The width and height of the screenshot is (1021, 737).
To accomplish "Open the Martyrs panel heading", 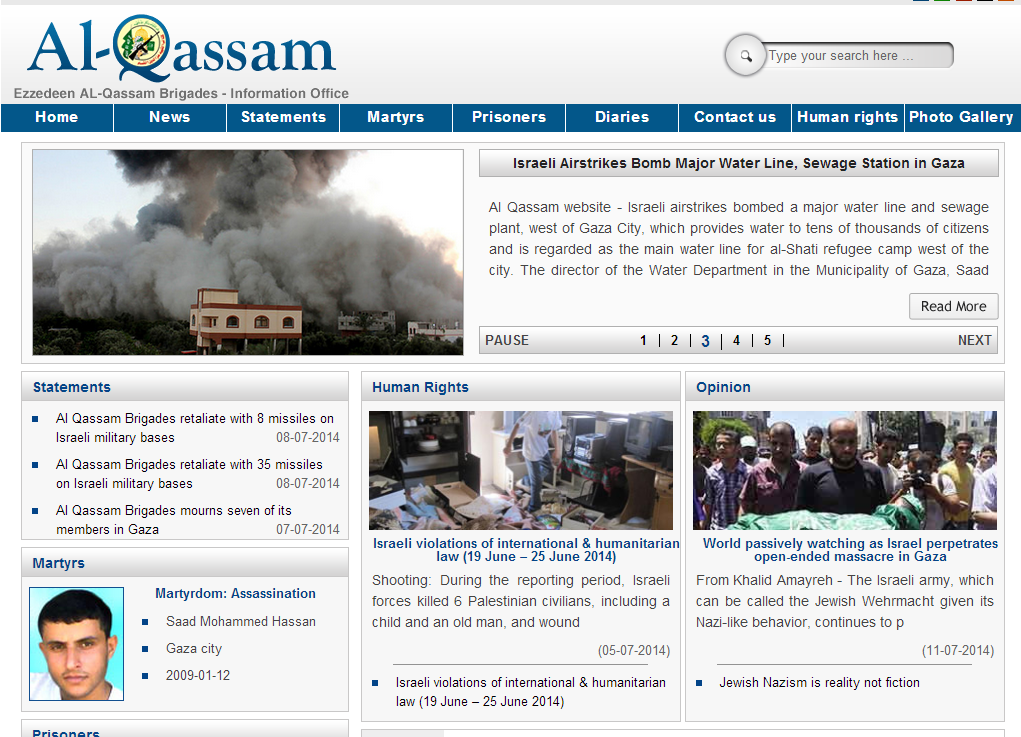I will click(x=59, y=563).
